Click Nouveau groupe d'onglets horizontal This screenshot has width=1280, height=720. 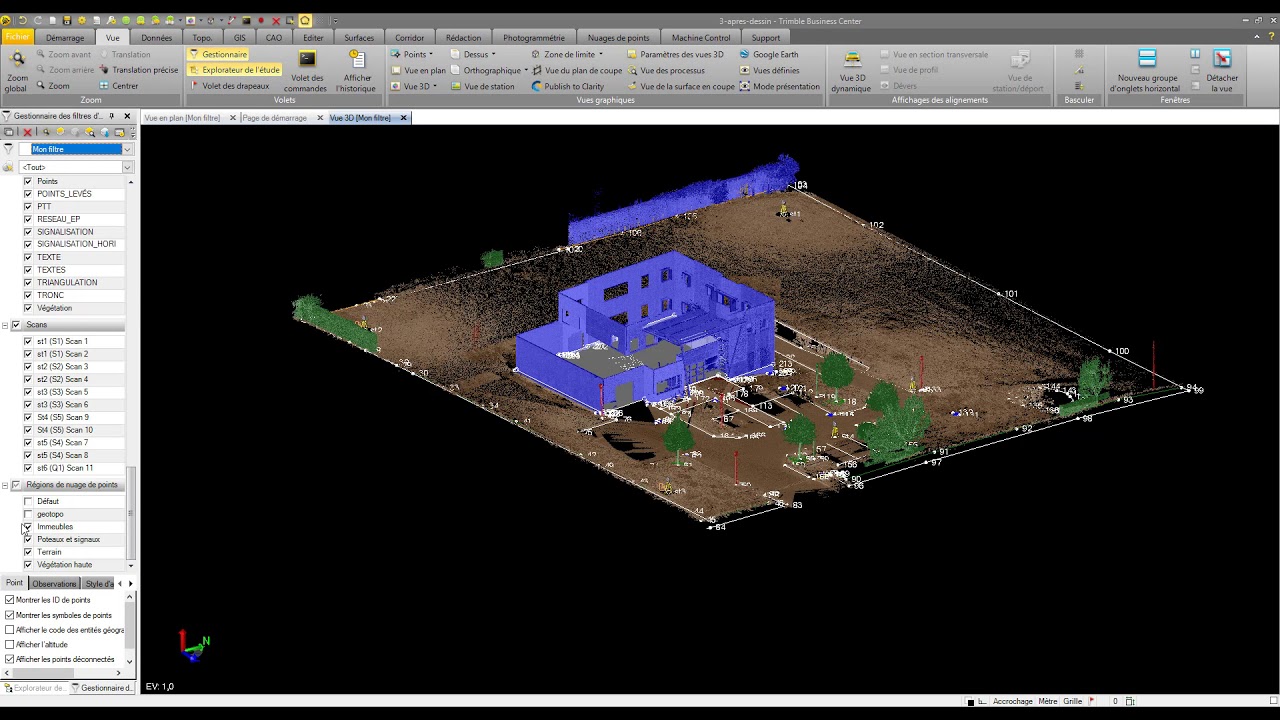(1147, 70)
